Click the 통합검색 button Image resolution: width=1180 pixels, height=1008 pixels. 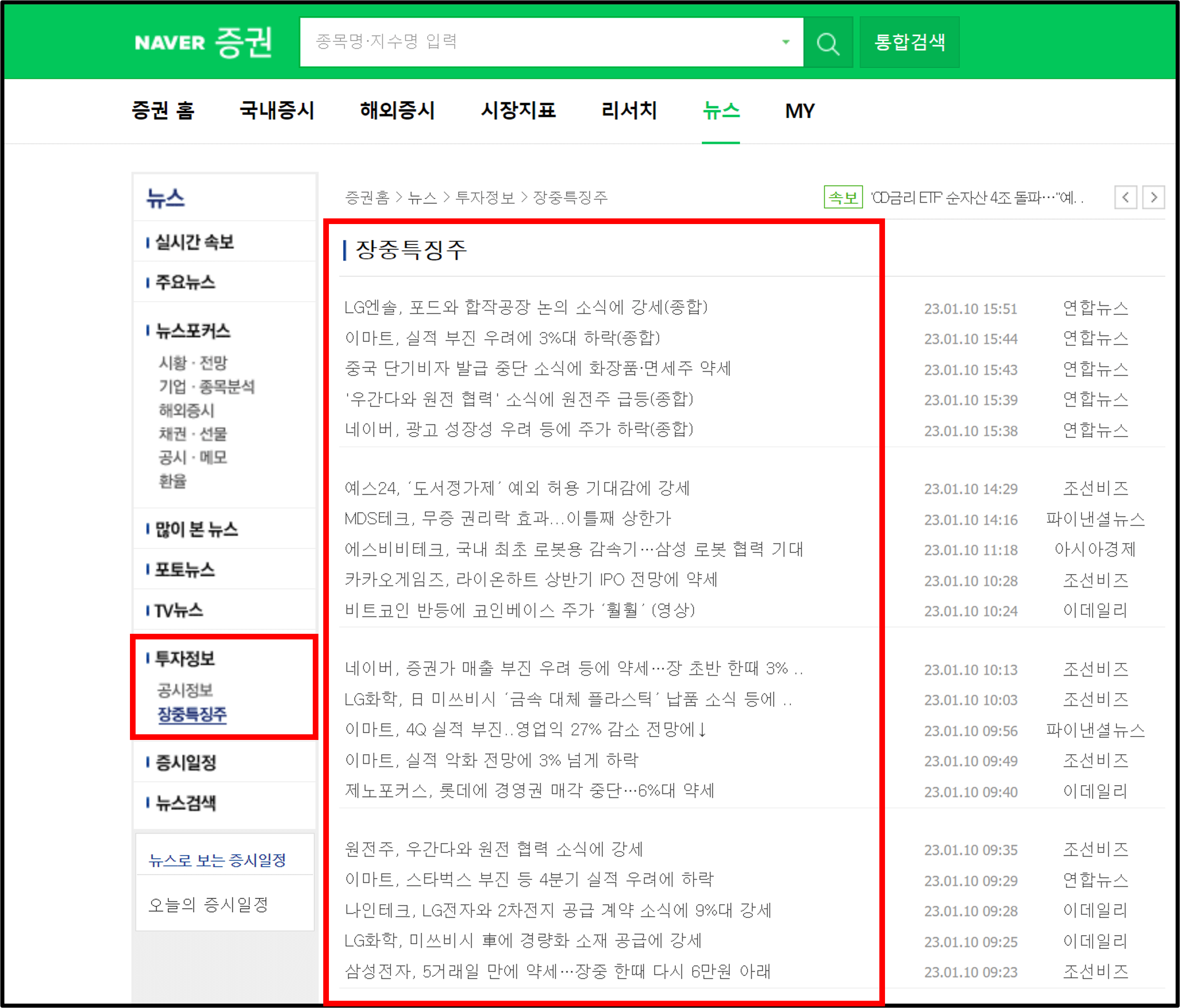coord(910,42)
